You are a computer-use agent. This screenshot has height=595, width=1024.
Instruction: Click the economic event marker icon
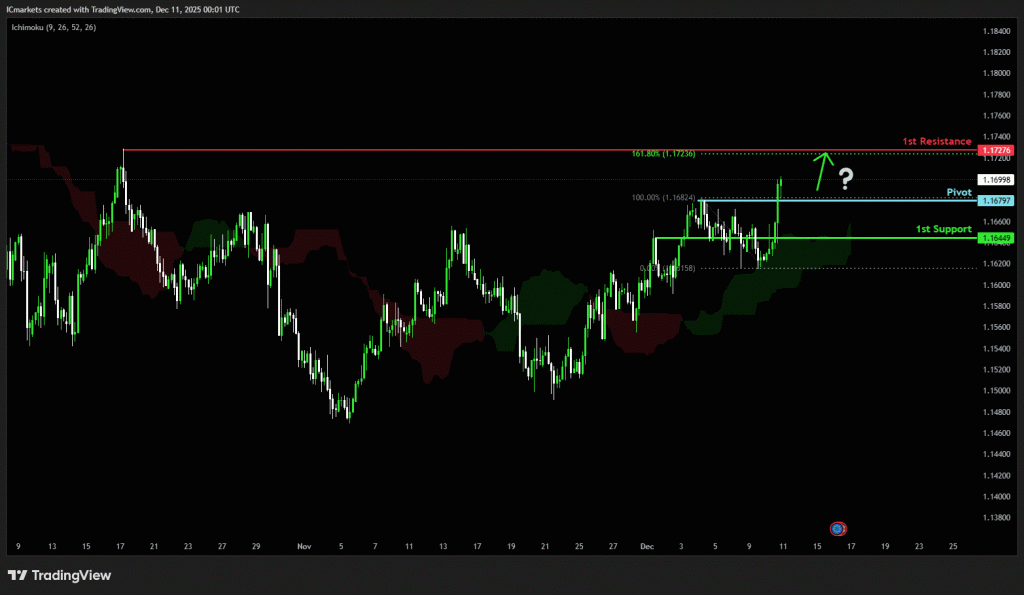838,528
